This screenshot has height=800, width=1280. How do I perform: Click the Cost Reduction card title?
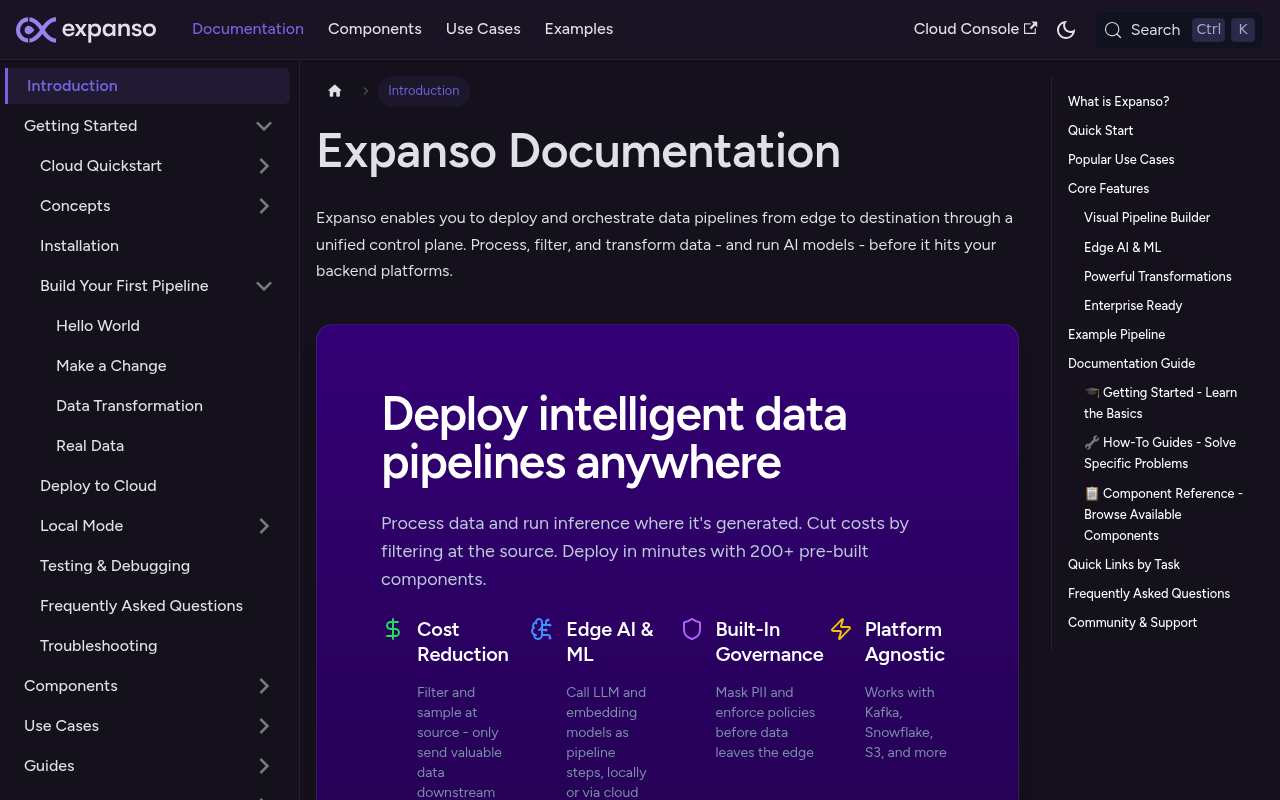(x=463, y=642)
